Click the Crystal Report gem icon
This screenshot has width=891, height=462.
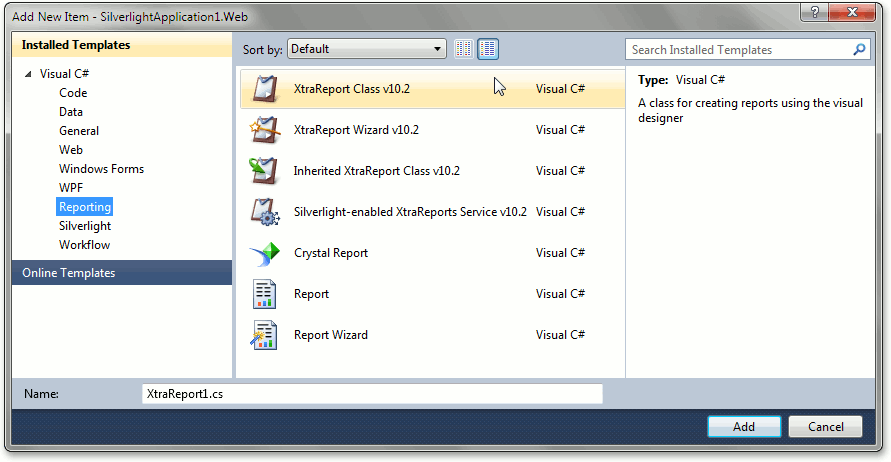[265, 253]
